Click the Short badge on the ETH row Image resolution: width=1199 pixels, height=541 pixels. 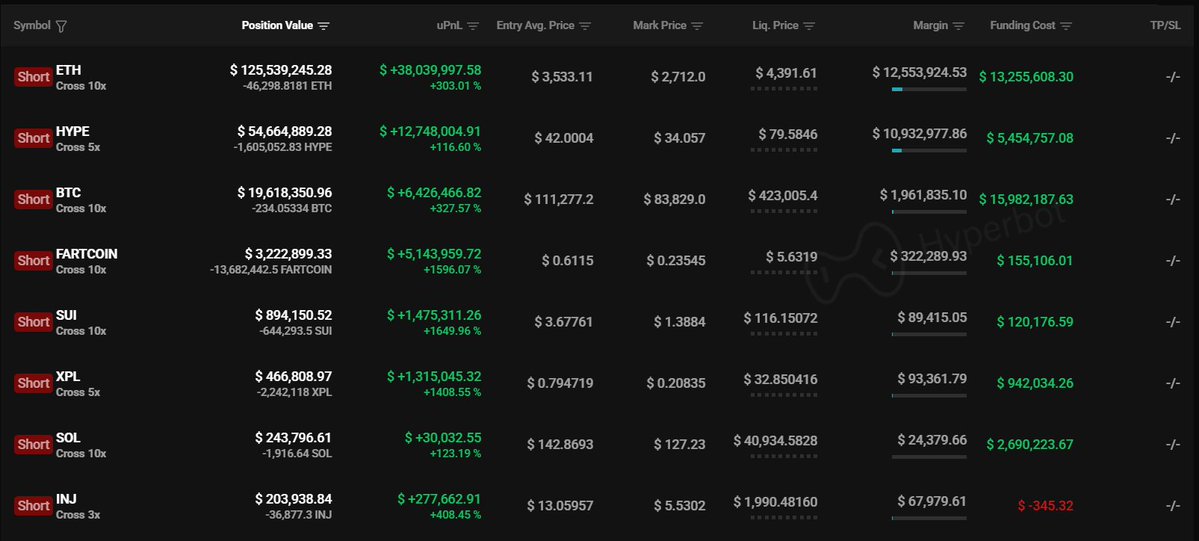(x=34, y=77)
